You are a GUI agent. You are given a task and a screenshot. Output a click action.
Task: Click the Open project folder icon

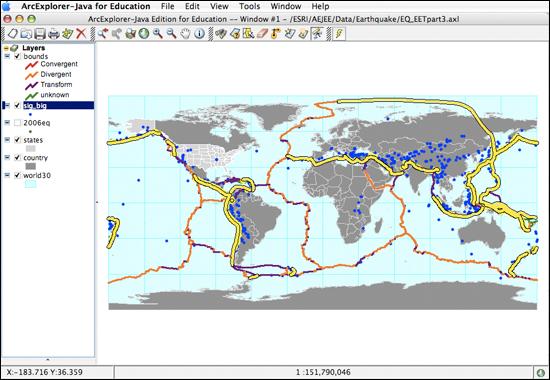click(x=26, y=34)
